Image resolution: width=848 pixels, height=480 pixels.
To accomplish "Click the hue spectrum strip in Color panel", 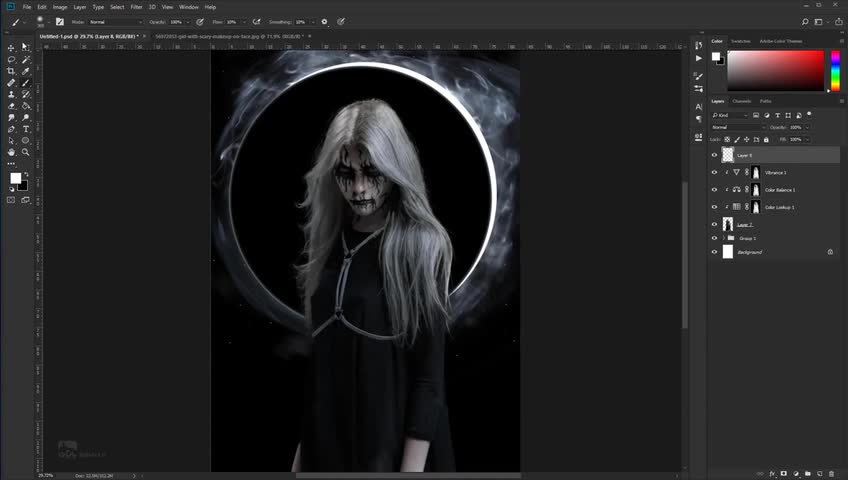I will click(835, 70).
